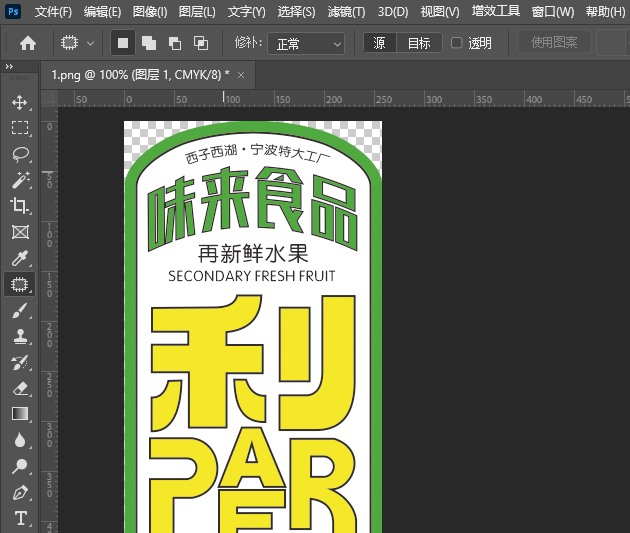The image size is (630, 533).
Task: Enable the 透明 (Transparent) checkbox
Action: [x=457, y=43]
